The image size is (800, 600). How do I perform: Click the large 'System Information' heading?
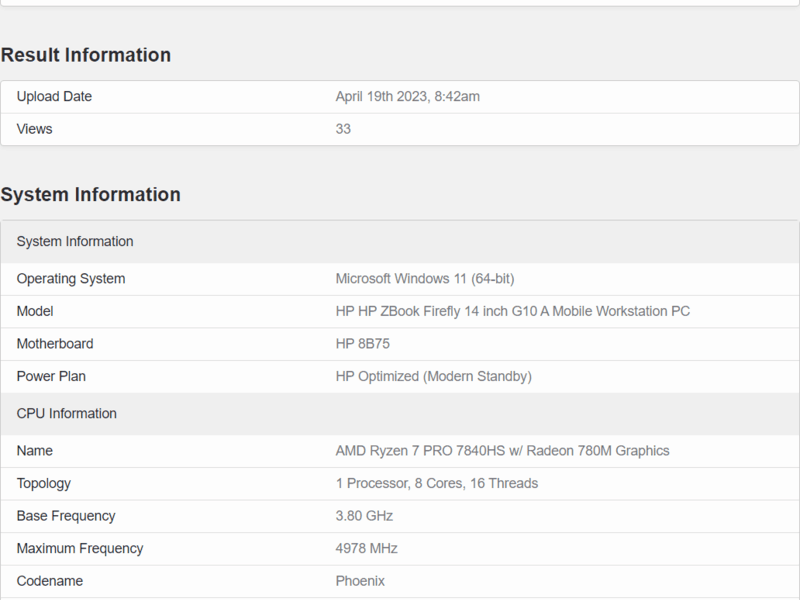pos(91,194)
